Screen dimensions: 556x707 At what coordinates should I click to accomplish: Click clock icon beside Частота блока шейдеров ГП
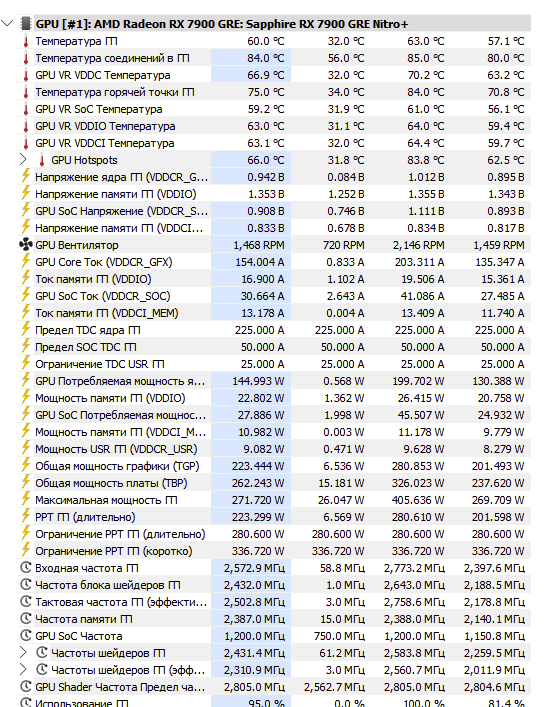click(x=26, y=585)
